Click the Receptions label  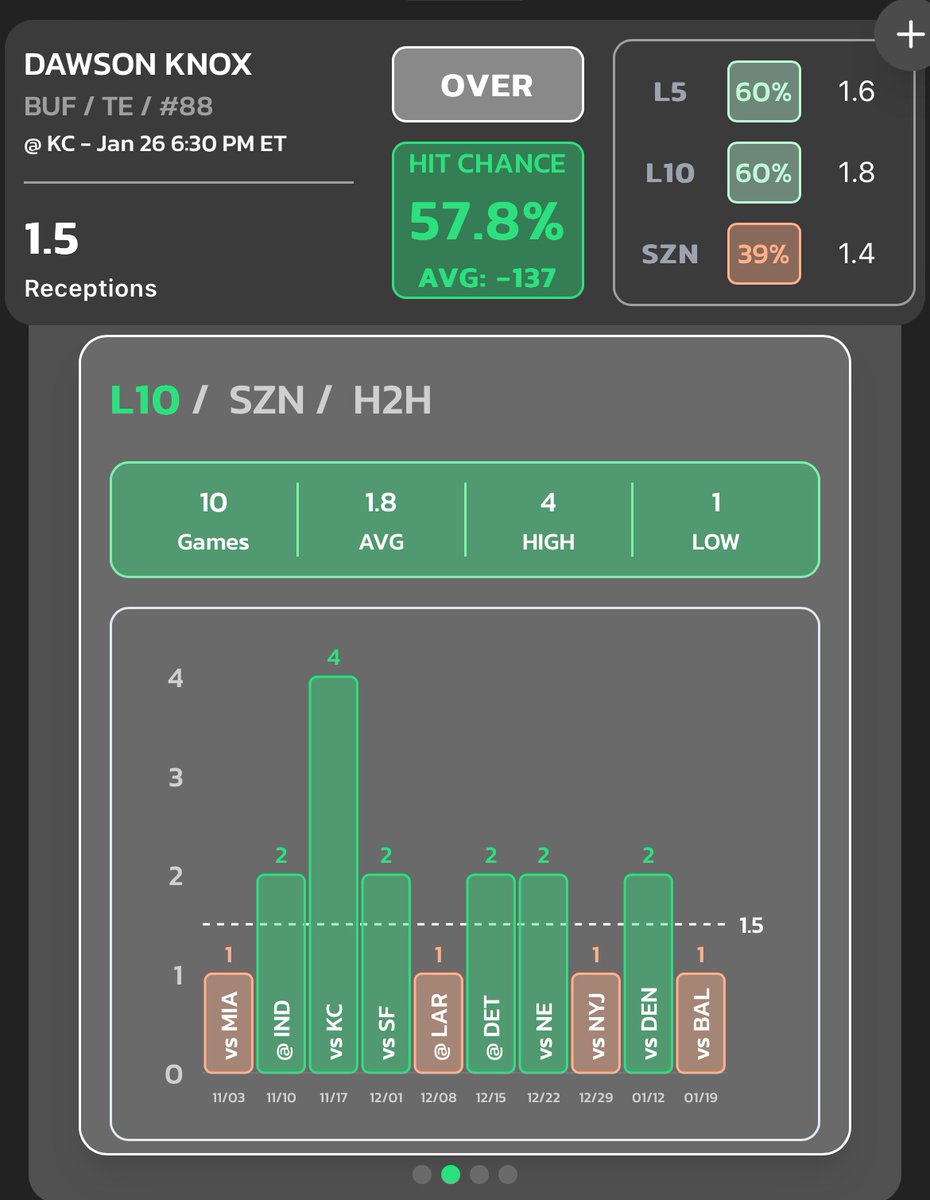[x=91, y=289]
